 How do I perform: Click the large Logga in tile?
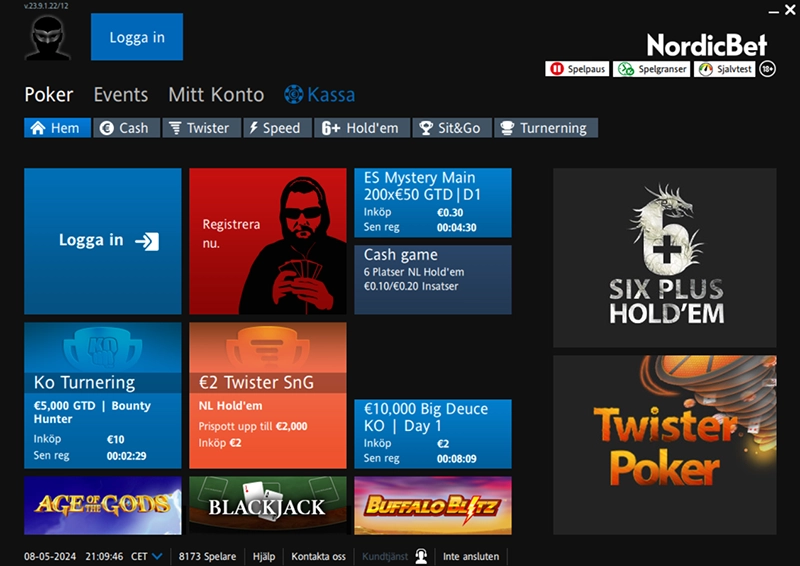(x=103, y=241)
